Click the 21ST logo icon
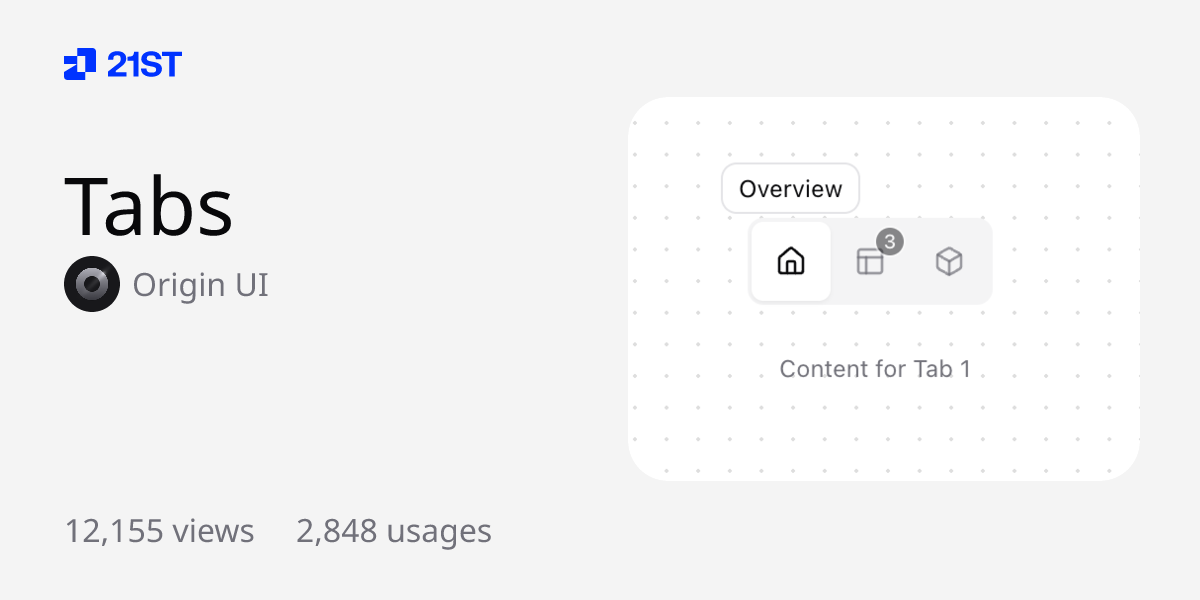 80,64
